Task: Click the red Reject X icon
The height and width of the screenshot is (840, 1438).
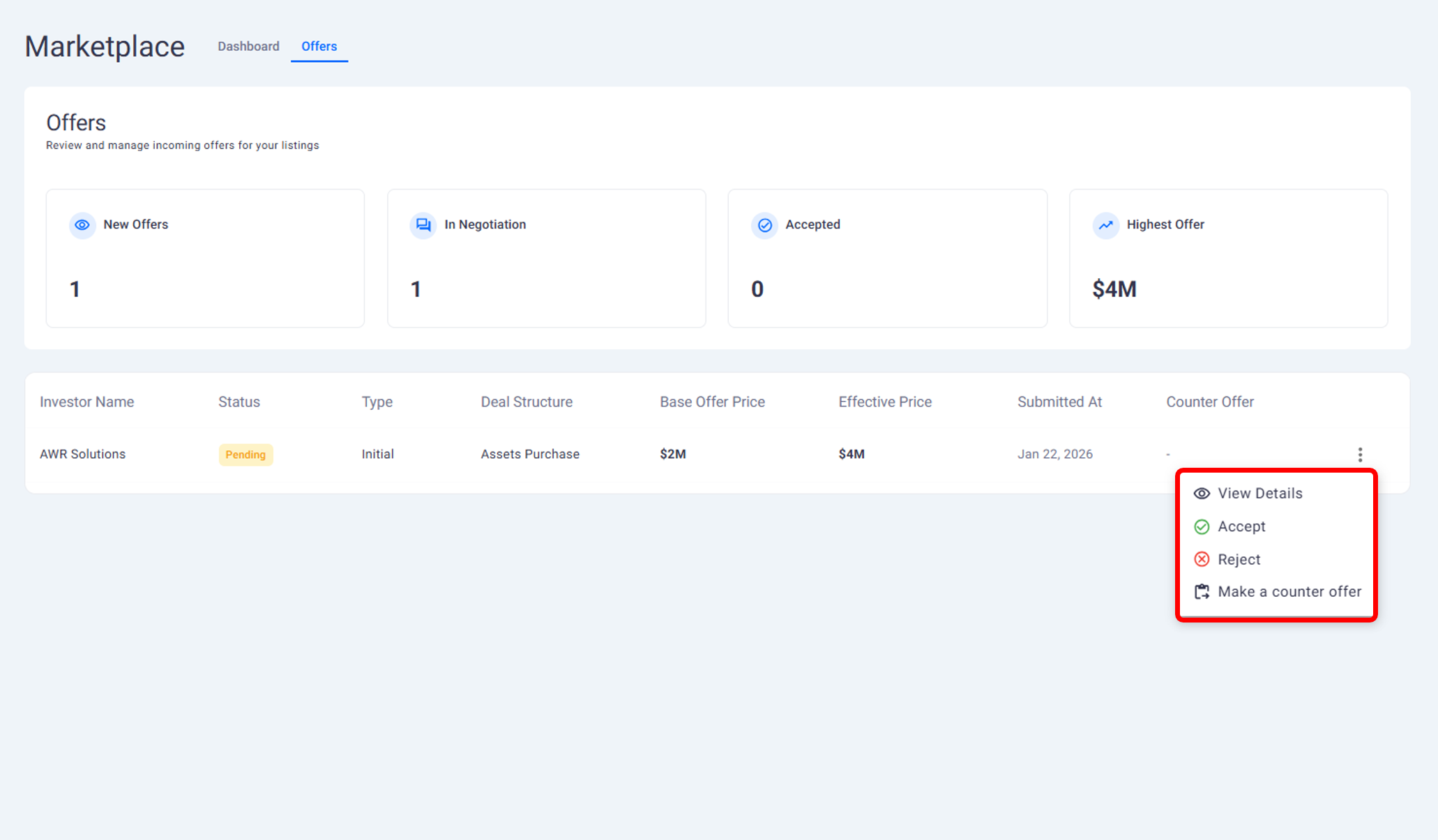Action: point(1202,559)
